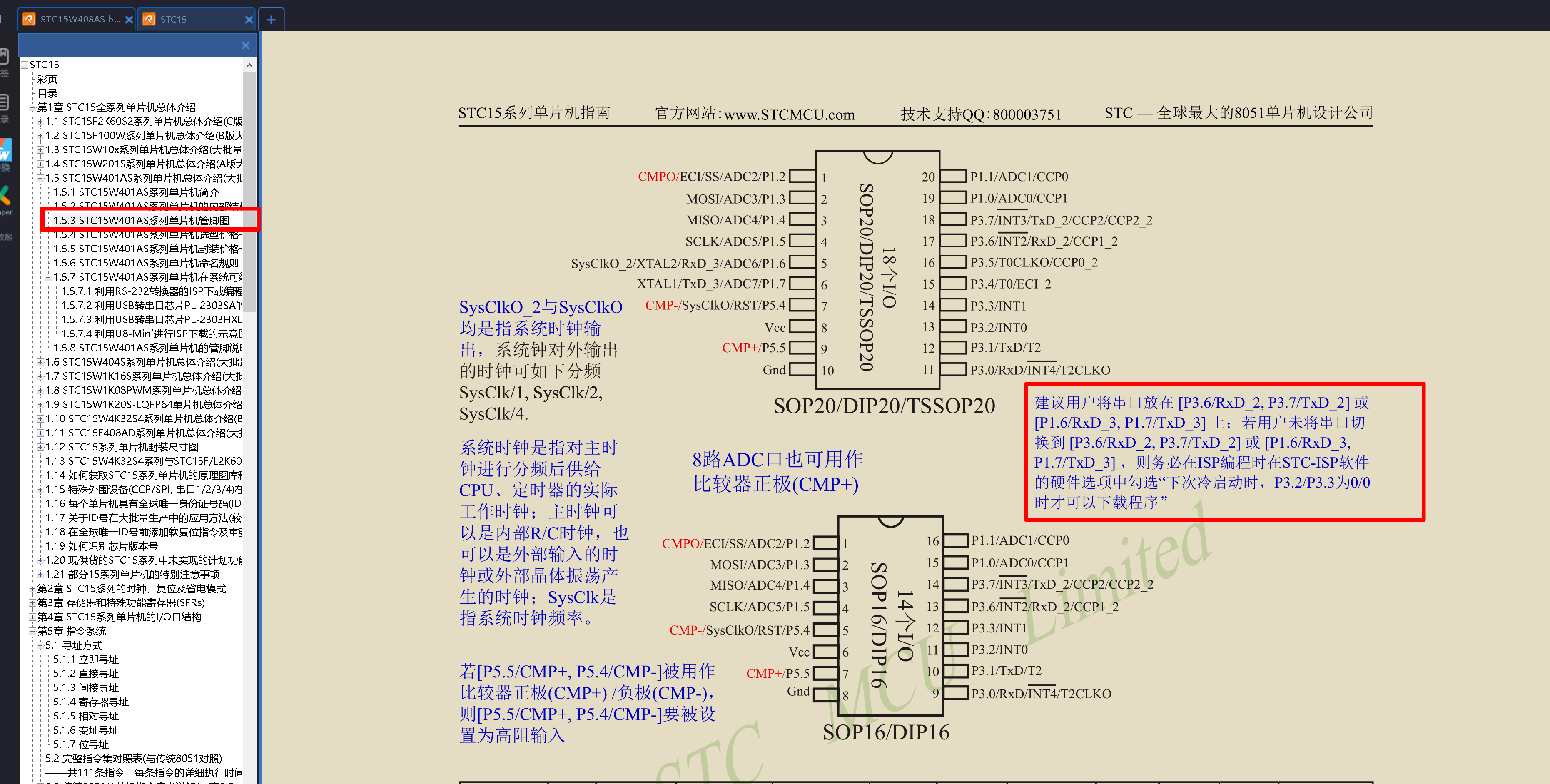
Task: Expand 第3章 存储器和特殊功能寄存器
Action: click(32, 603)
